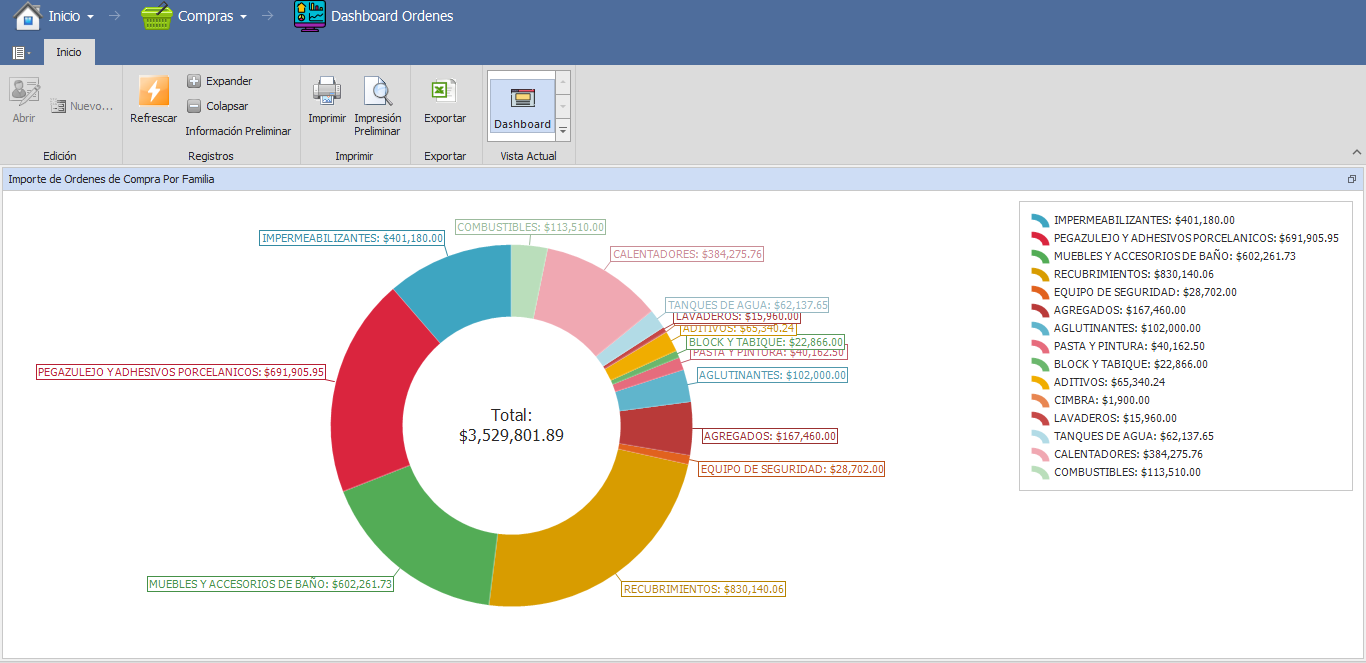Expand the Vista Actual gallery dropdown
The image size is (1366, 663).
click(563, 131)
